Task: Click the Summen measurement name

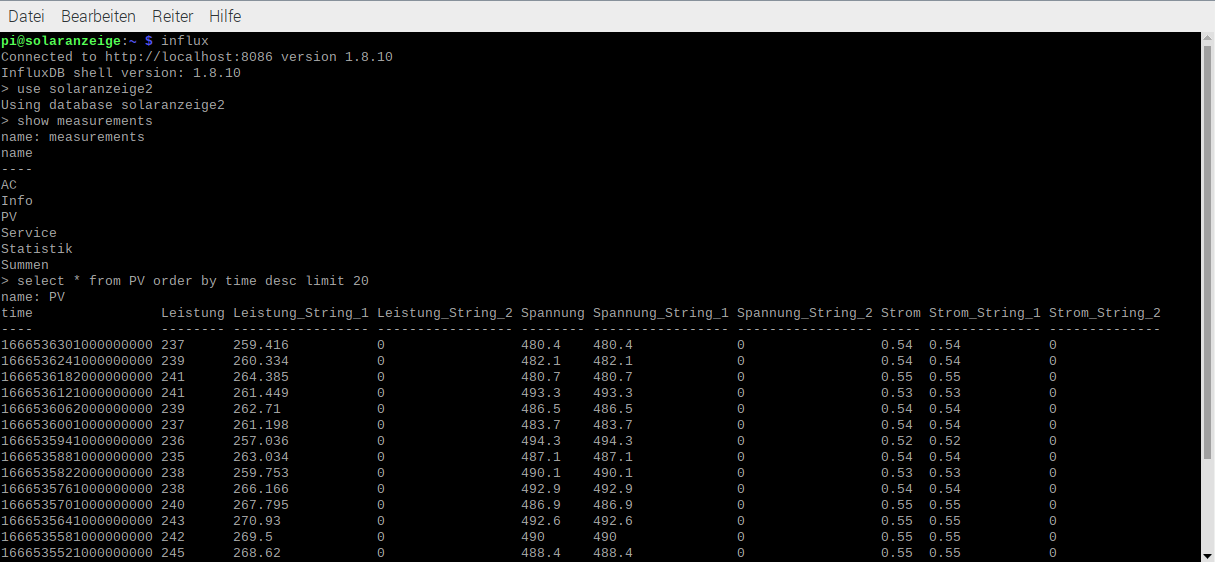Action: [x=25, y=265]
